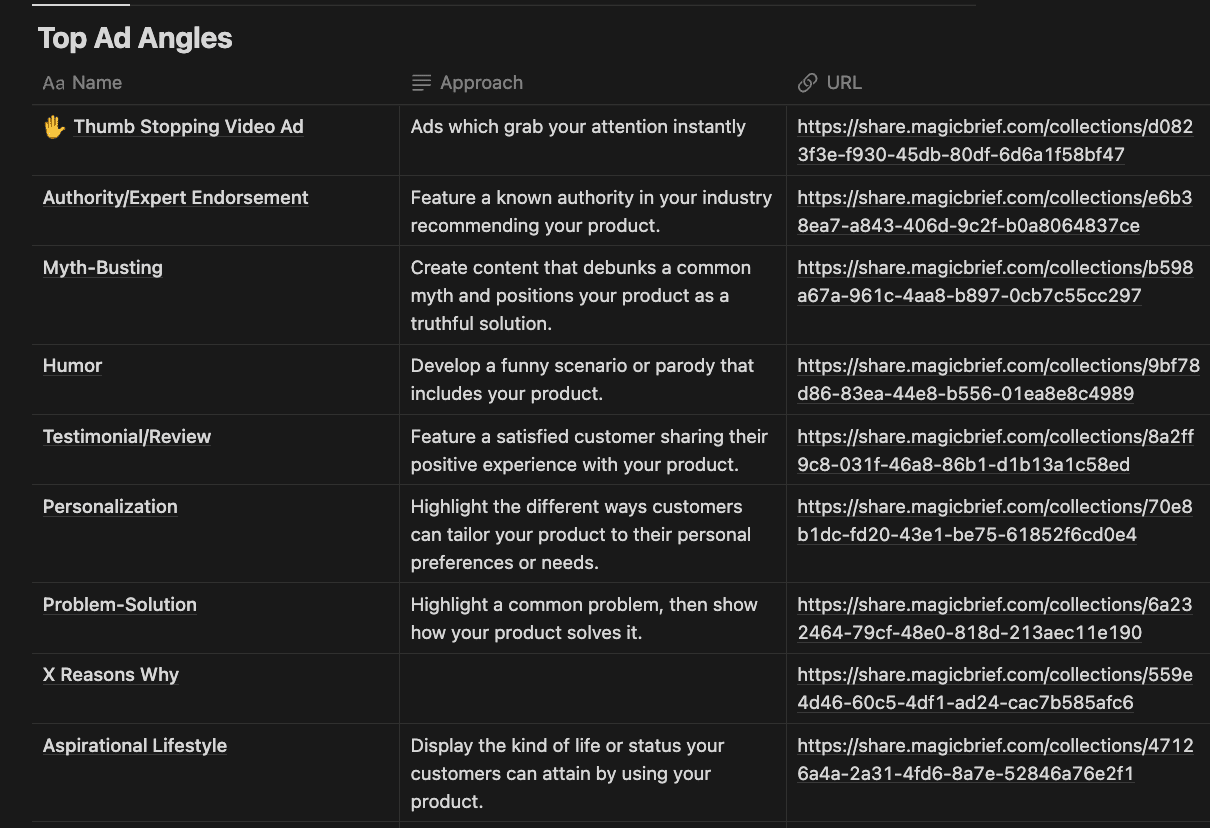Image resolution: width=1210 pixels, height=828 pixels.
Task: Click the 'Feature a known authority' approach cell
Action: 593,210
